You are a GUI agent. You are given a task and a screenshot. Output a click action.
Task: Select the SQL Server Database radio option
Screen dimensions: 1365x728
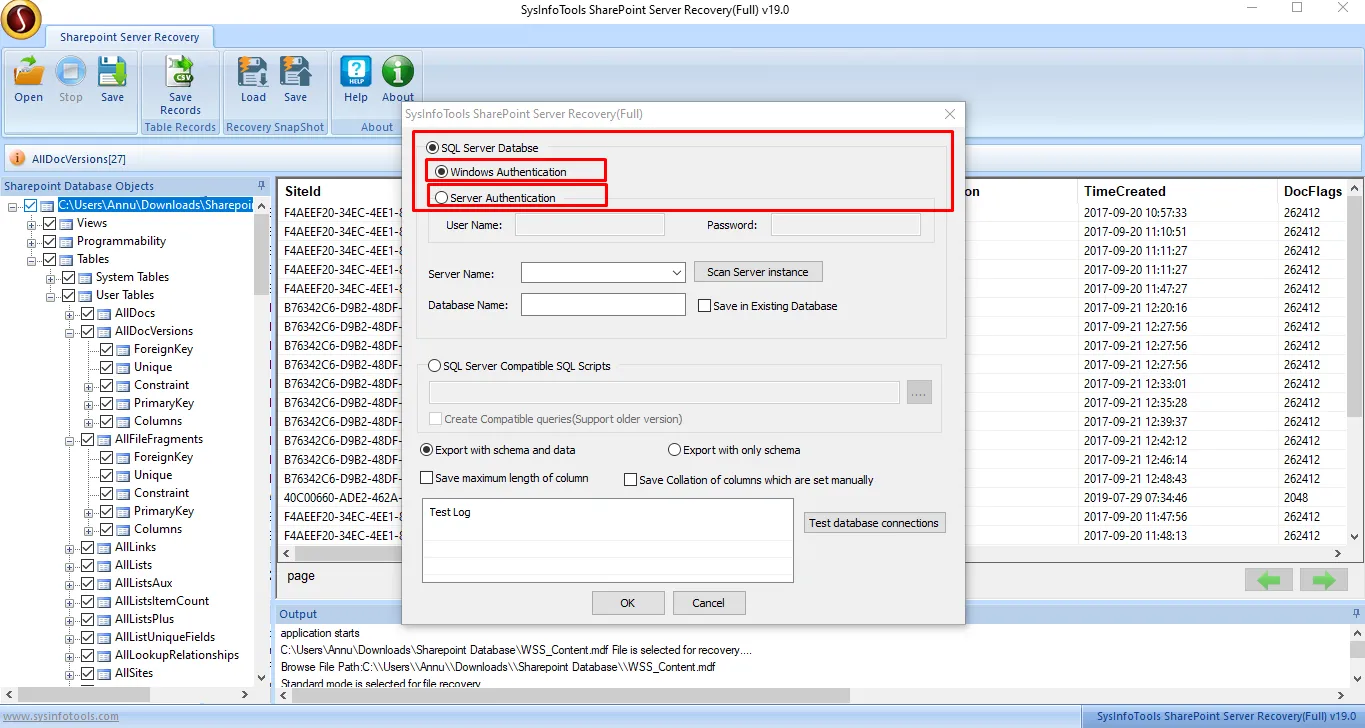(434, 148)
